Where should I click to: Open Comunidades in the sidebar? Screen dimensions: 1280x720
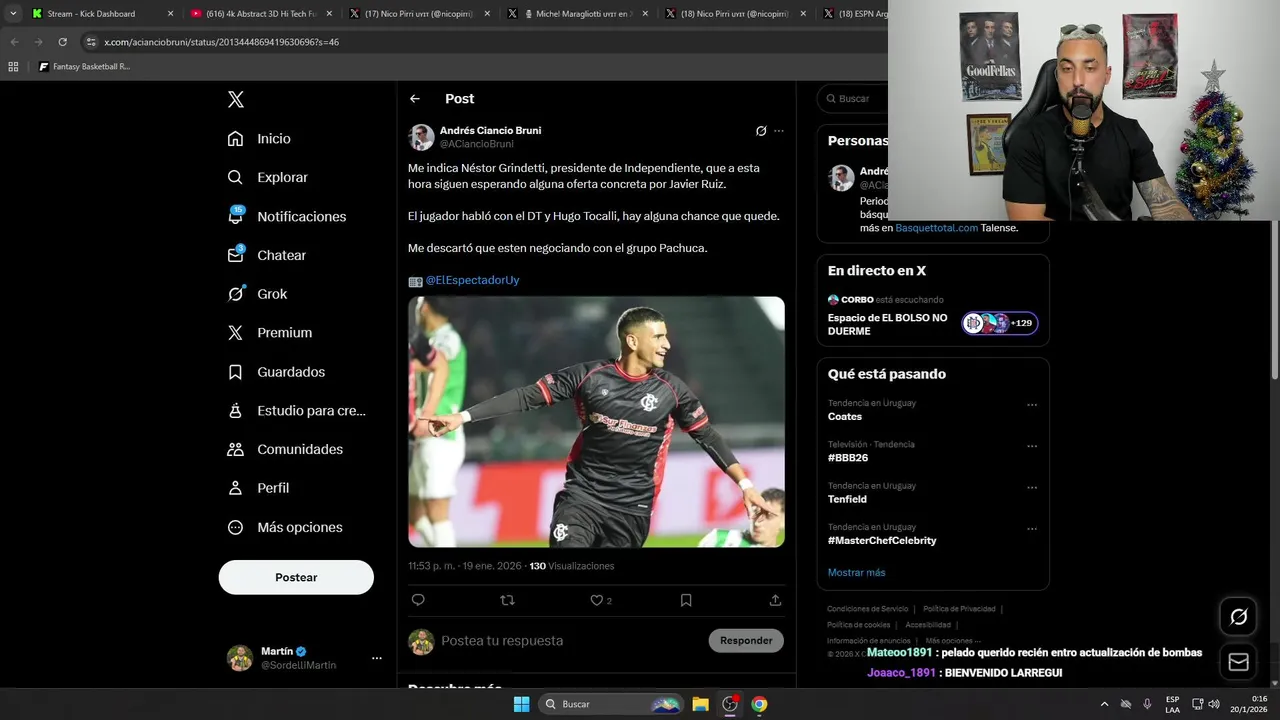[x=285, y=449]
